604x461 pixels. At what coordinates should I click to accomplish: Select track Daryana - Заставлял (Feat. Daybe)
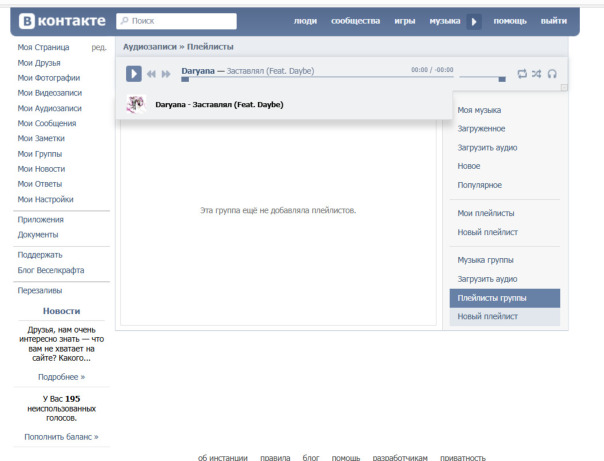[x=219, y=105]
